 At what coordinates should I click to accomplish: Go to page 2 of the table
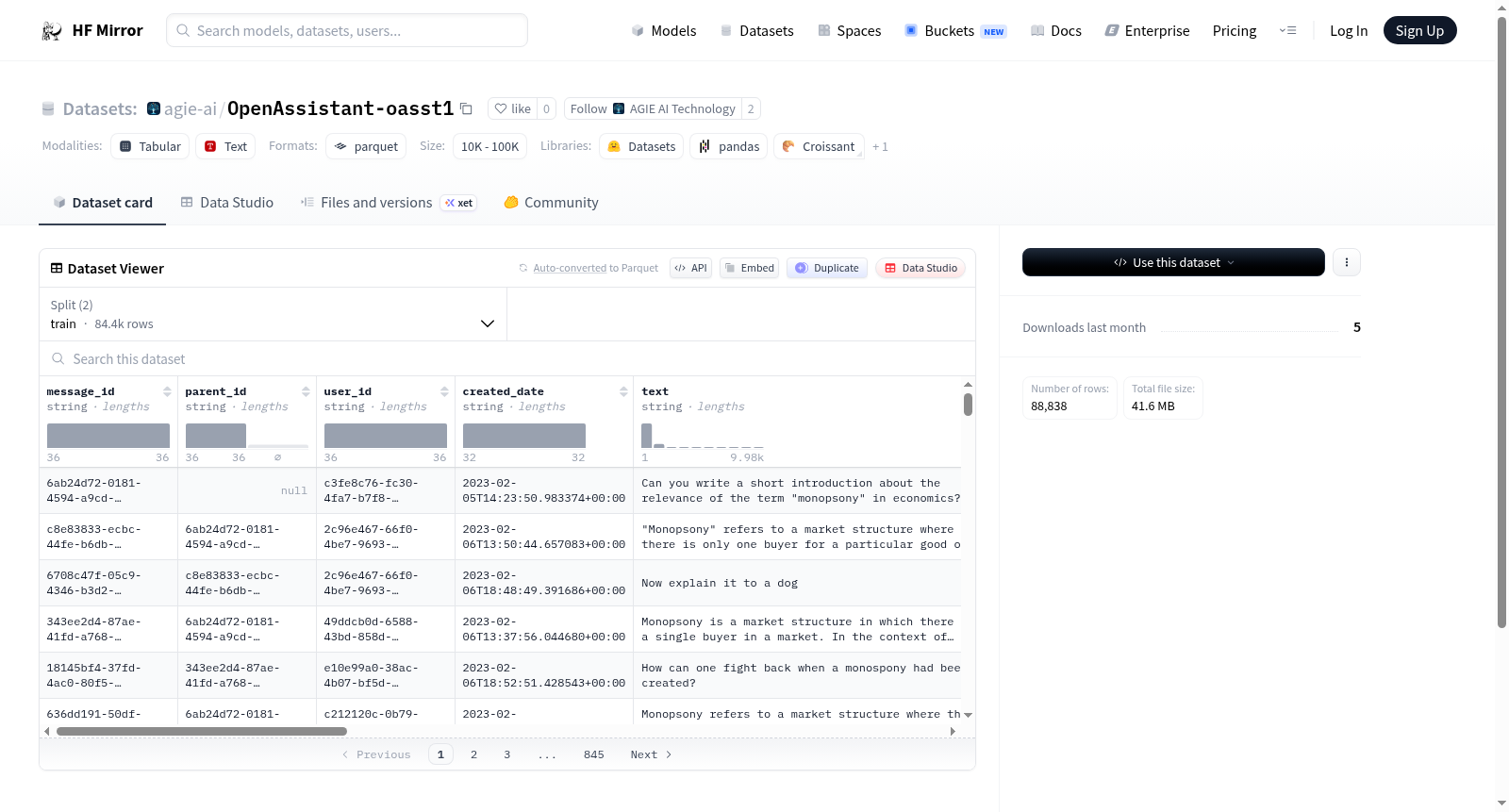coord(473,754)
